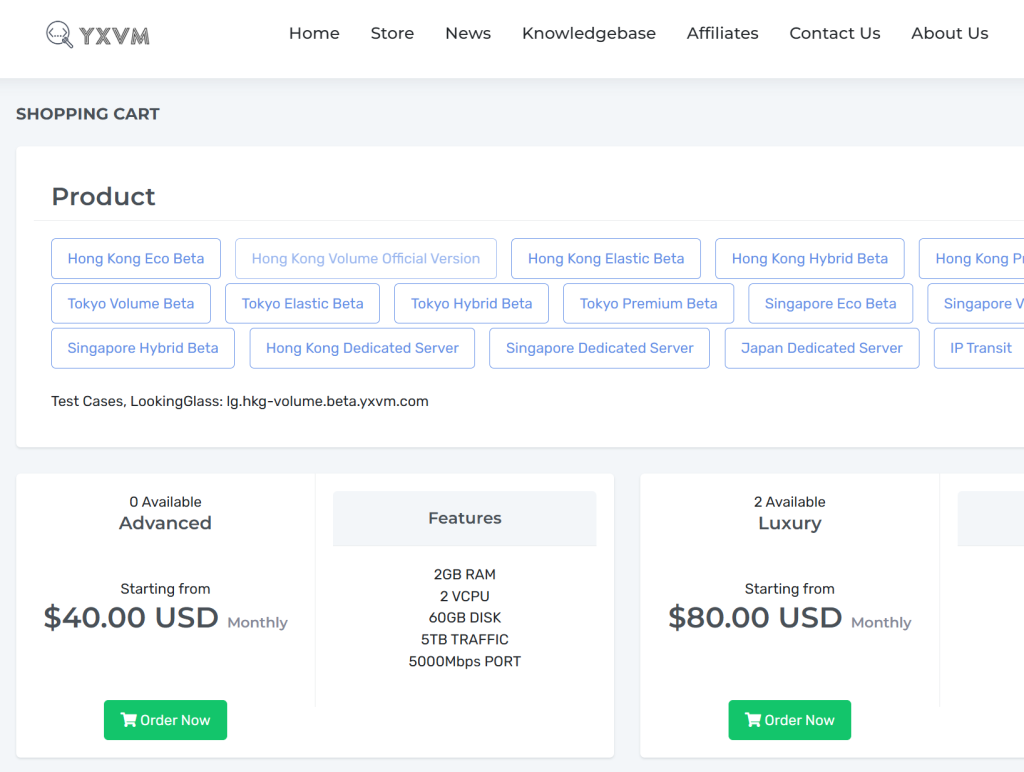Choose the Tokyo Volume Beta category

click(x=131, y=304)
